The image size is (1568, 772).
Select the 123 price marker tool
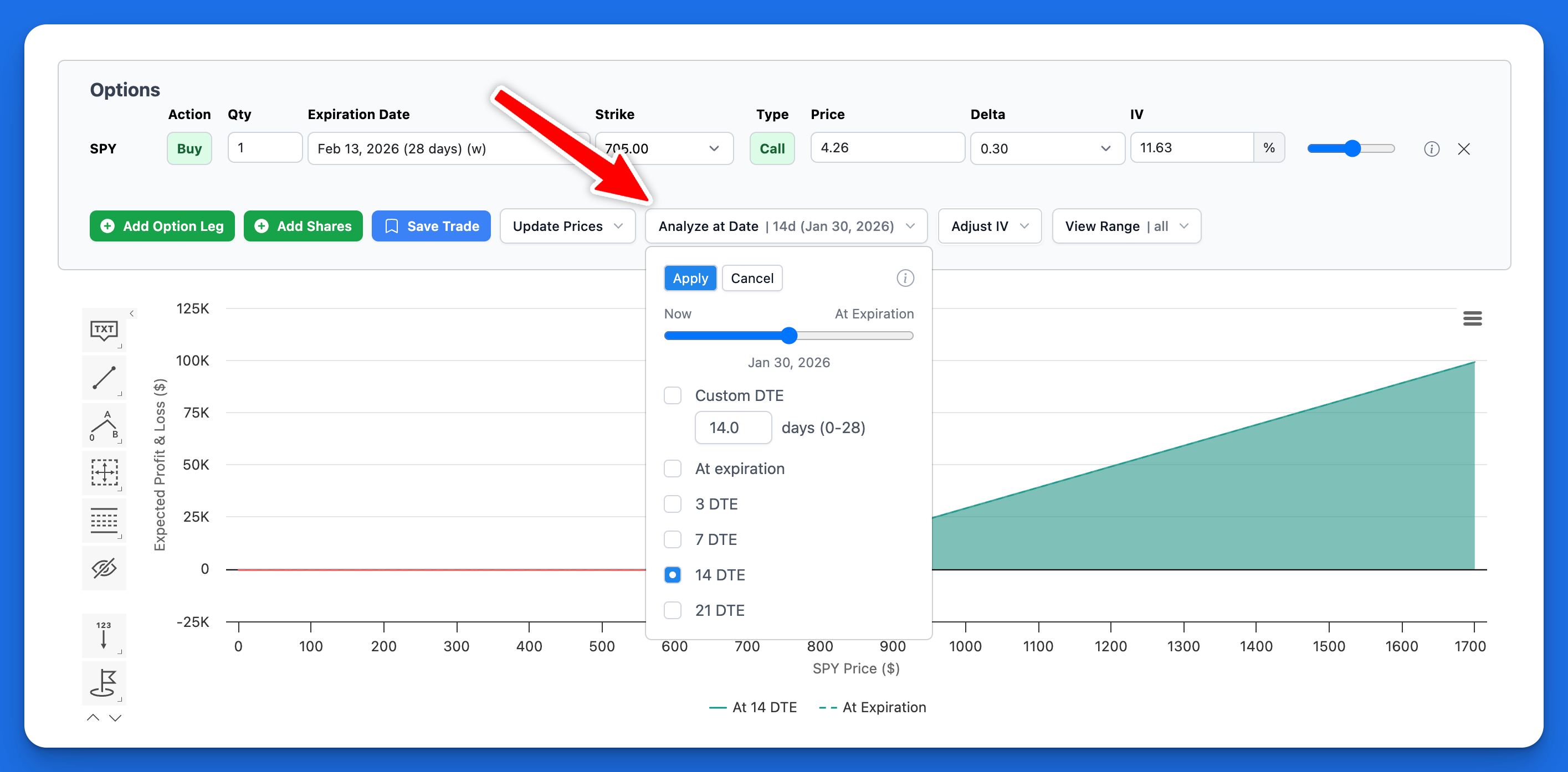(x=104, y=635)
